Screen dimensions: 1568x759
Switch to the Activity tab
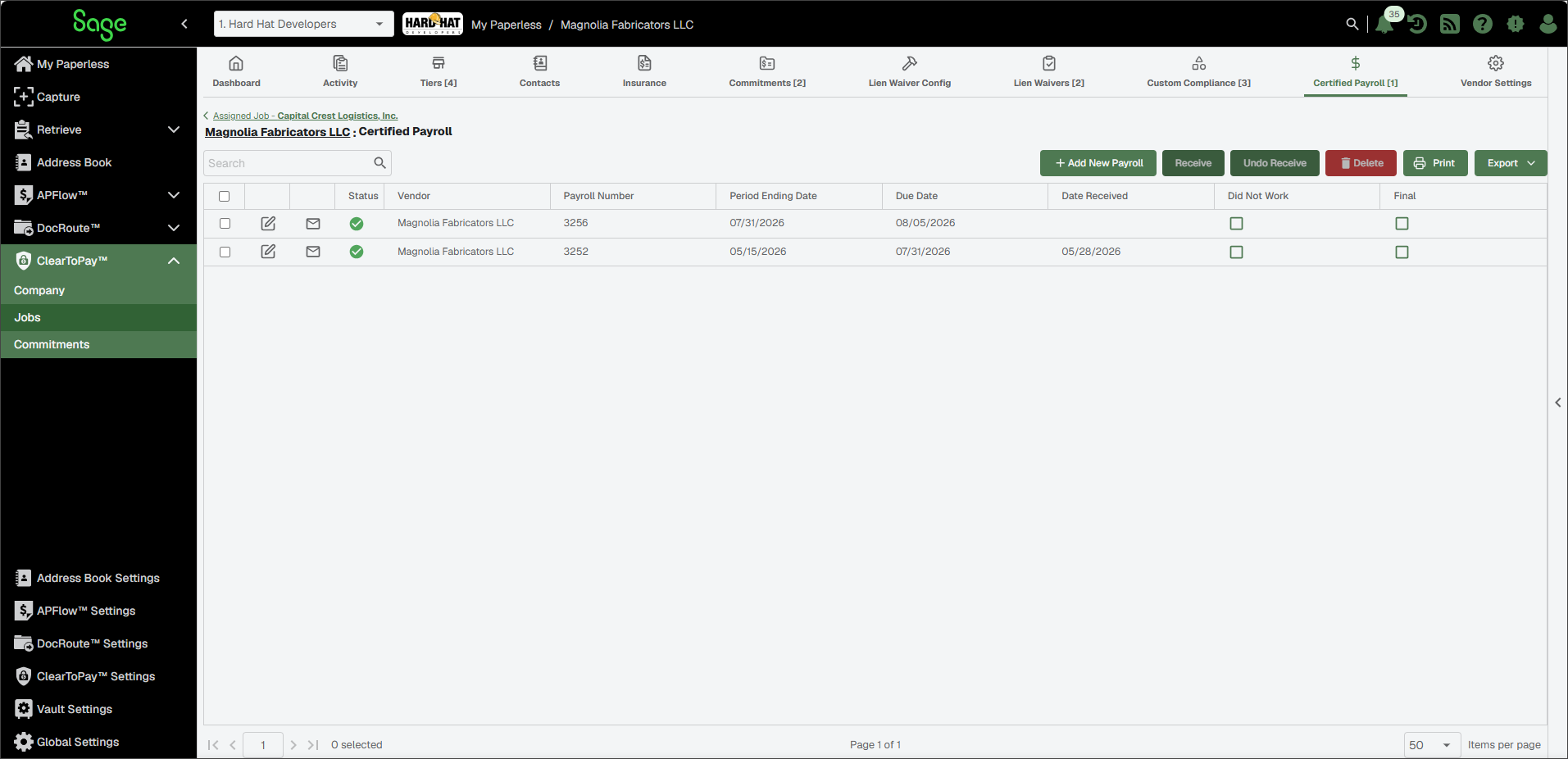pyautogui.click(x=340, y=72)
